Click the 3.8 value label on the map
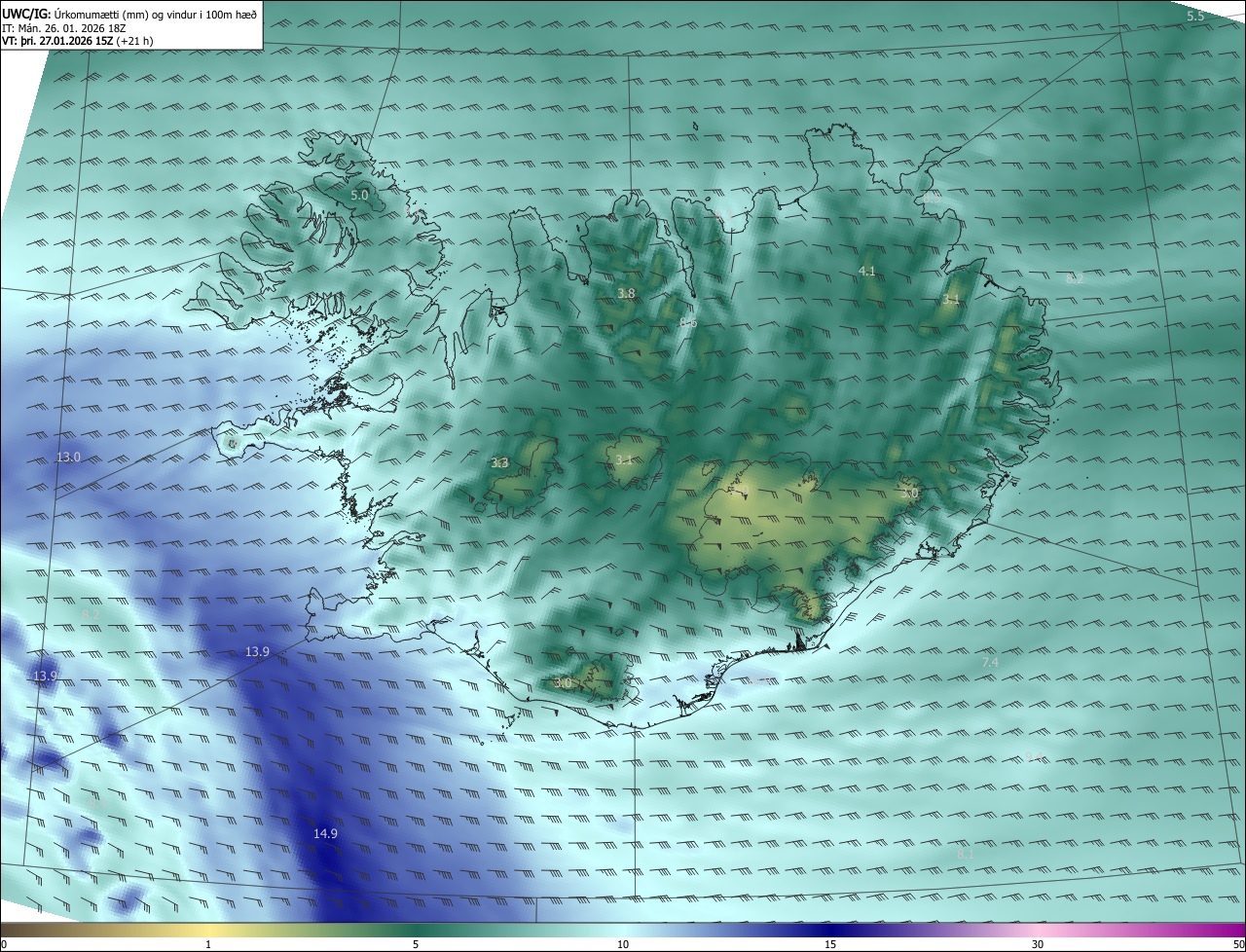 pyautogui.click(x=626, y=294)
